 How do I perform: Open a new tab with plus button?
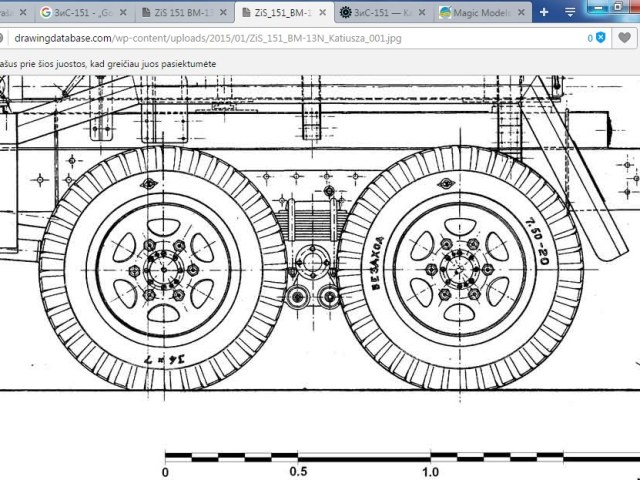coord(544,13)
